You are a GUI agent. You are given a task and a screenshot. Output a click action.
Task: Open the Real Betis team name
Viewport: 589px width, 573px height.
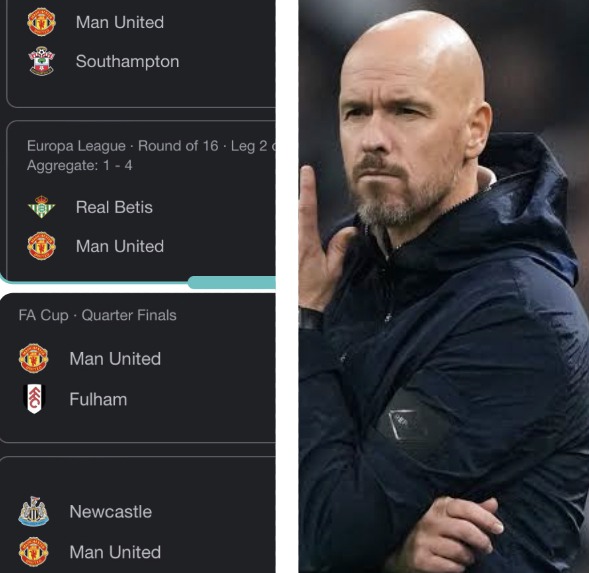coord(114,207)
